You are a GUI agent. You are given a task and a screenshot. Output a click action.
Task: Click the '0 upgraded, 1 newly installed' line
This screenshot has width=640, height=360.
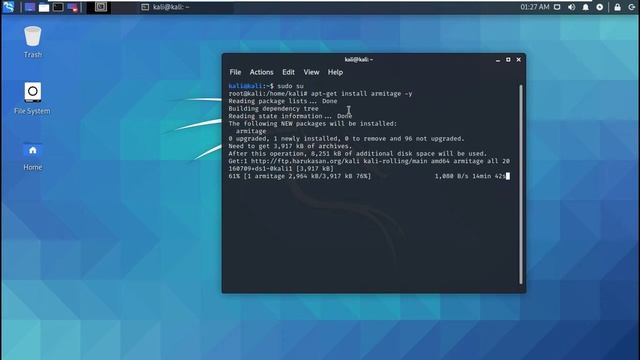click(x=347, y=139)
